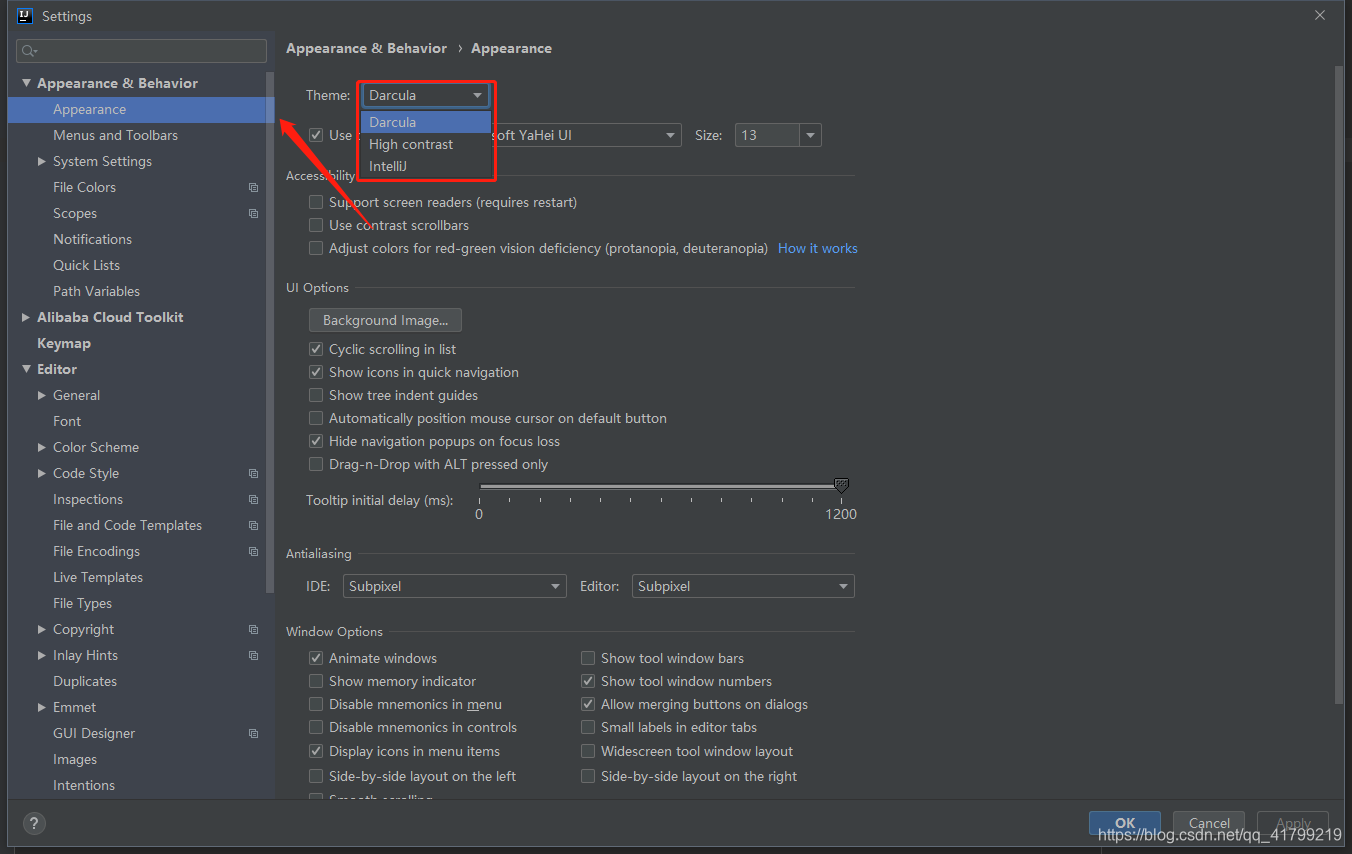Enable Small labels in editor tabs
The width and height of the screenshot is (1352, 854).
pyautogui.click(x=588, y=727)
